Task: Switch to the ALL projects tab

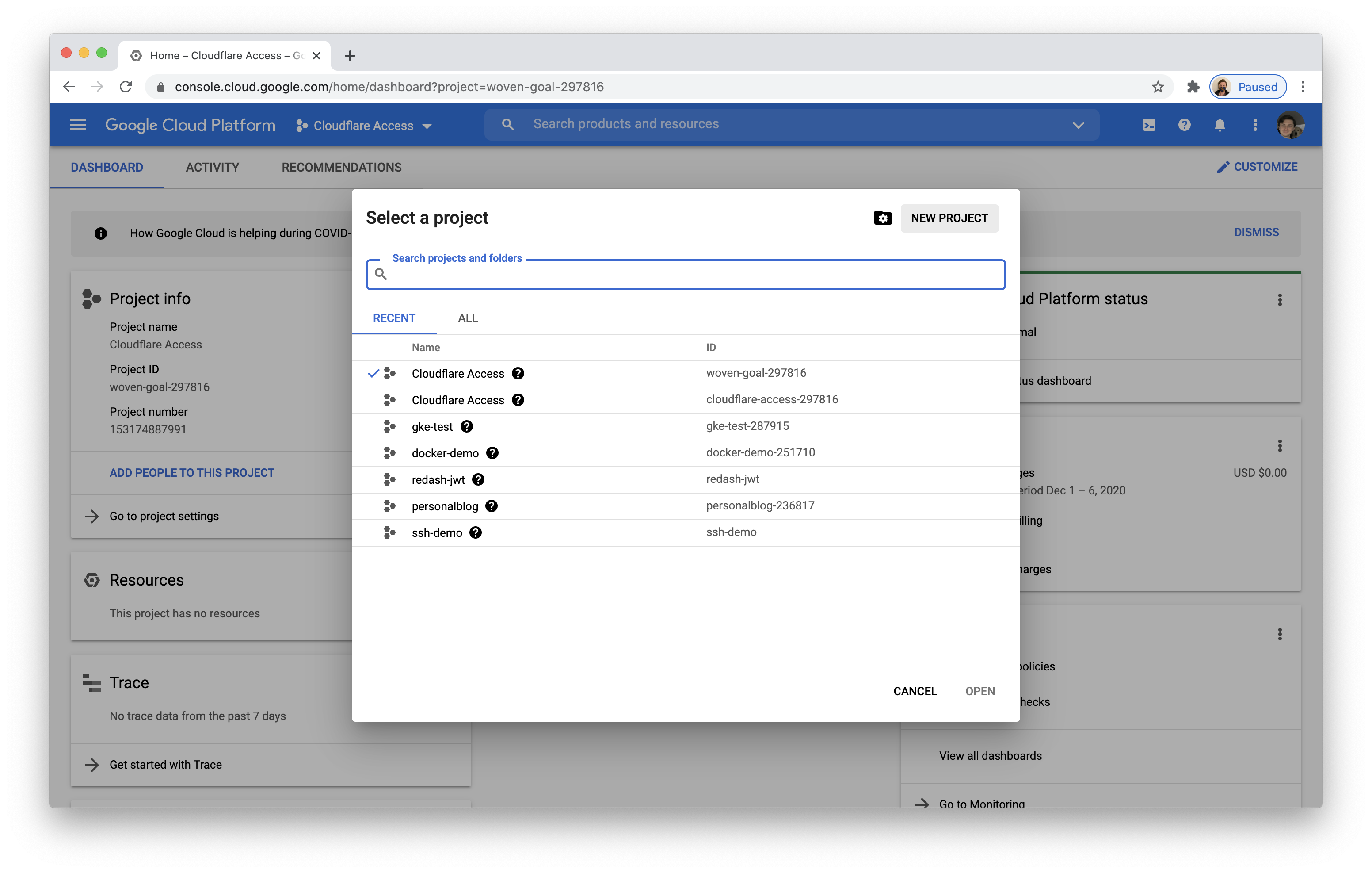Action: [468, 318]
